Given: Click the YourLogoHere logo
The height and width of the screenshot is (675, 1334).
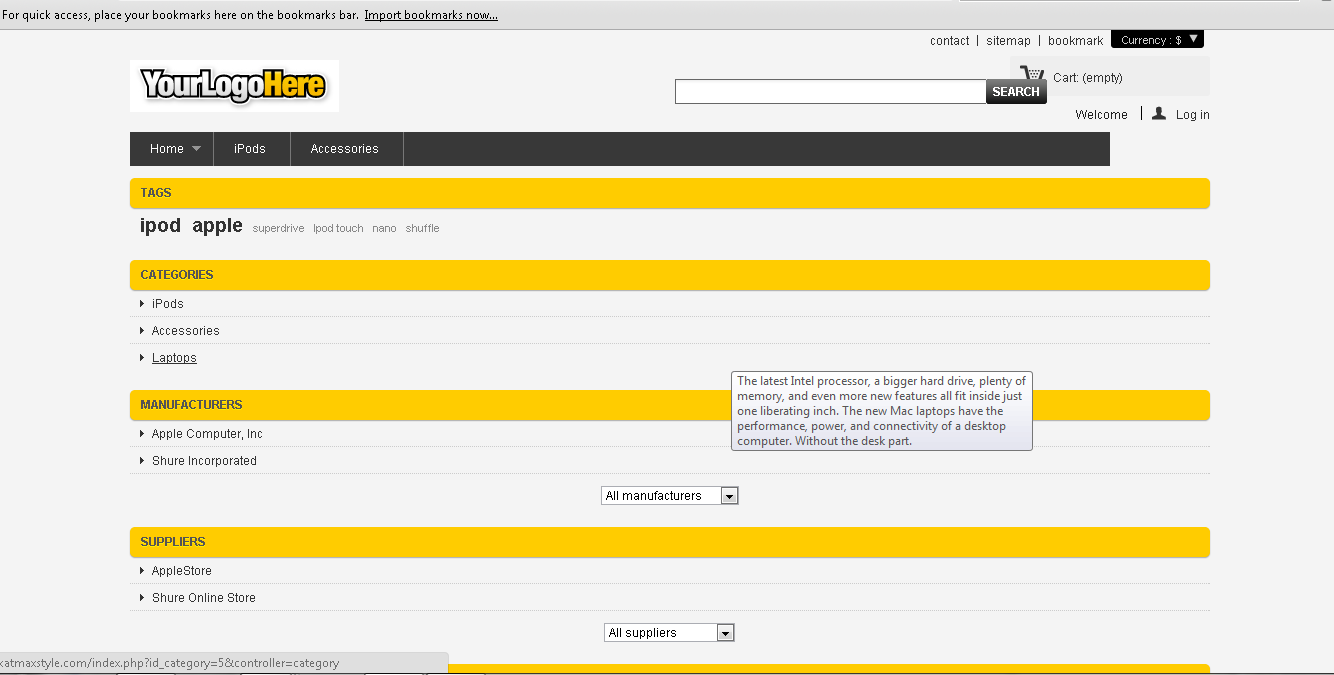Looking at the screenshot, I should coord(234,86).
